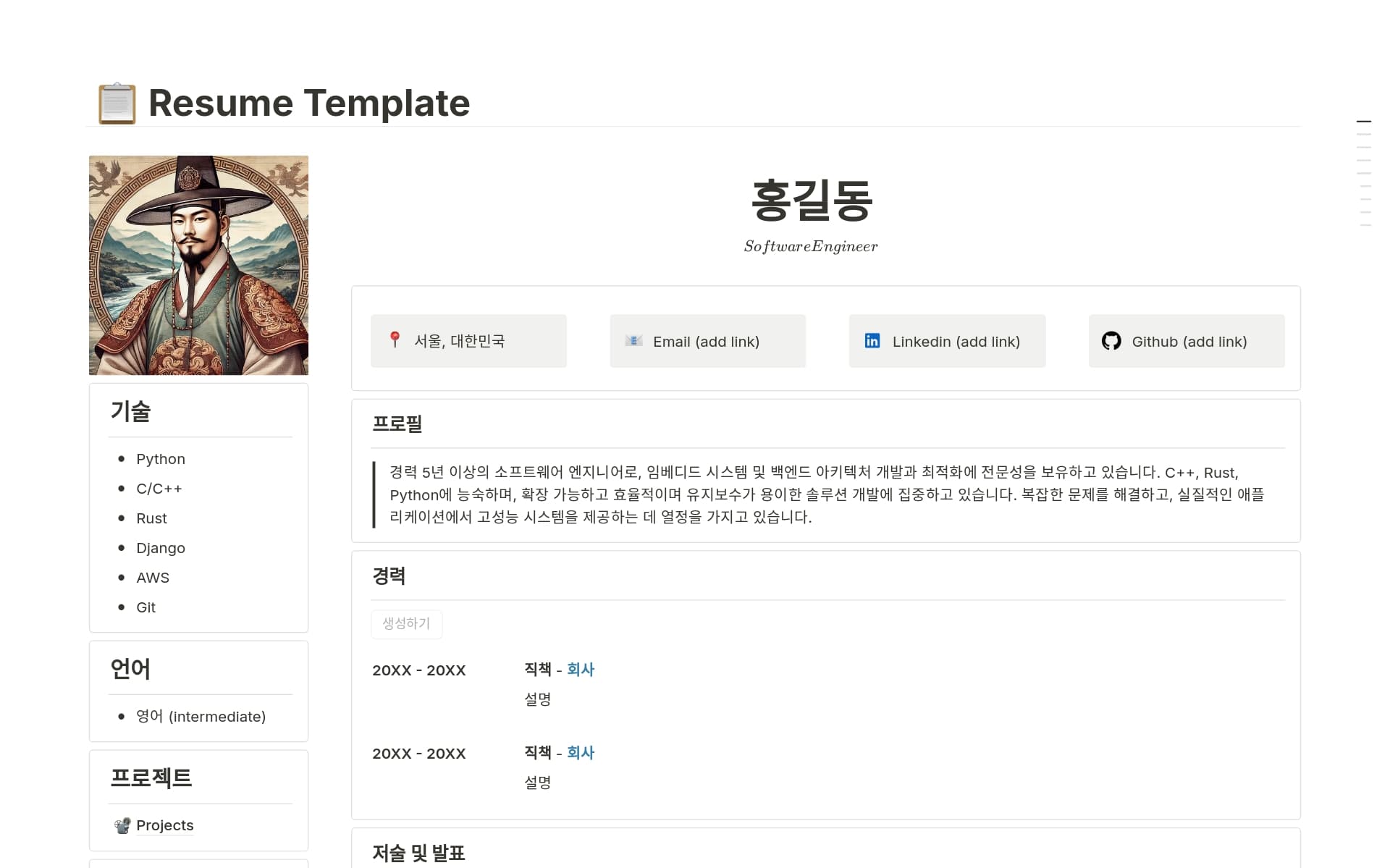Click the SoftwareEngineer subtitle
1390x868 pixels.
pos(811,246)
